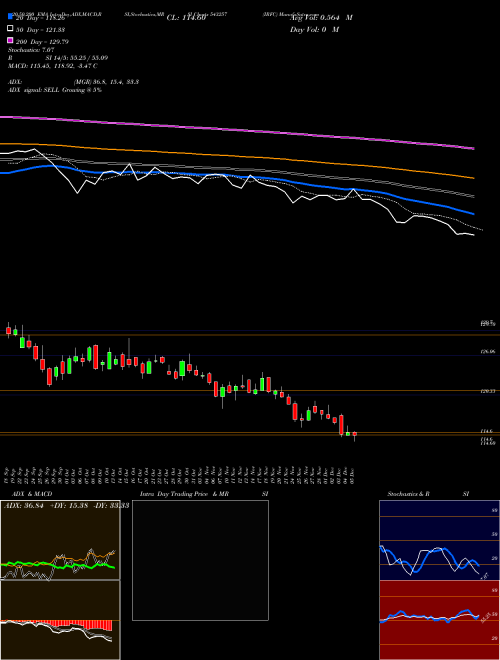
Task: Click the 'Avg Vol: 0.564 M' label
Action: tap(321, 18)
